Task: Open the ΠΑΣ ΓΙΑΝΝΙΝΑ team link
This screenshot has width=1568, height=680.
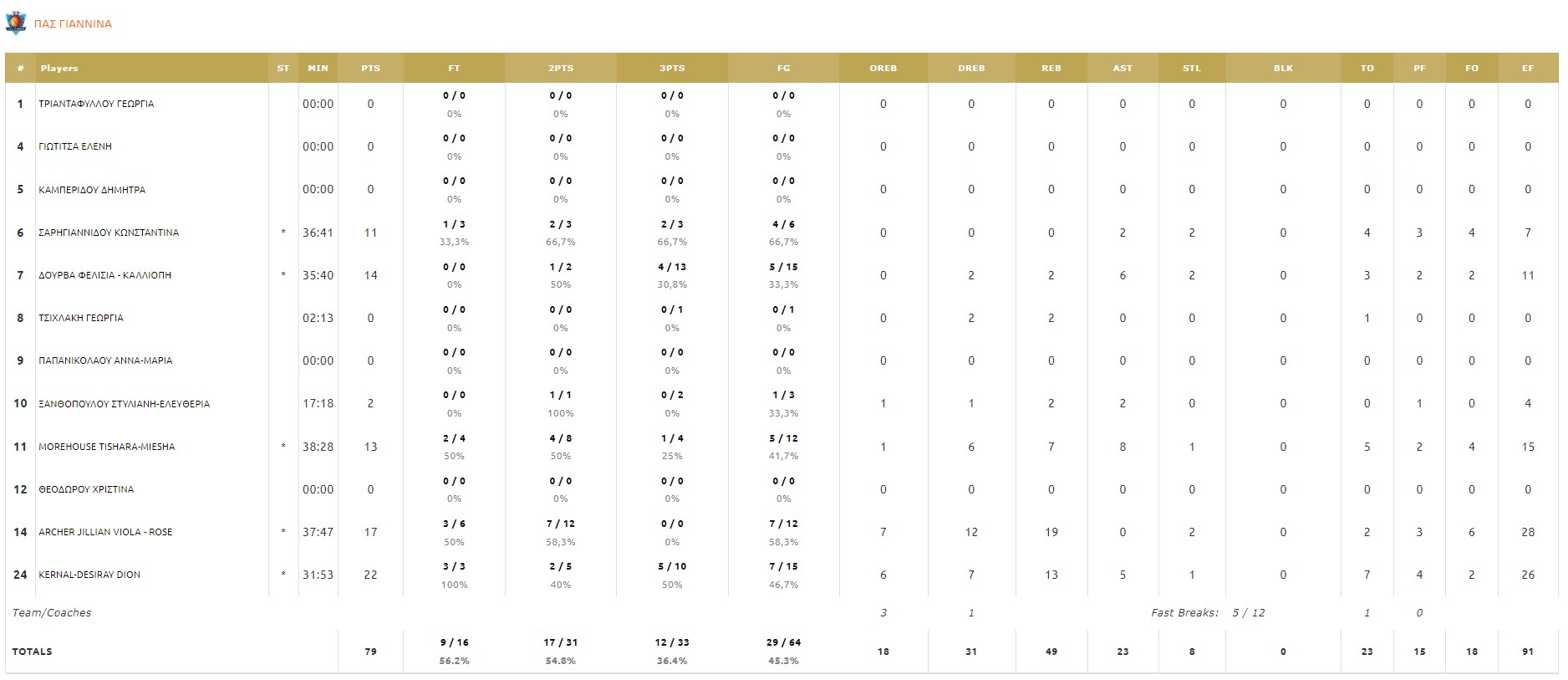Action: [x=73, y=24]
